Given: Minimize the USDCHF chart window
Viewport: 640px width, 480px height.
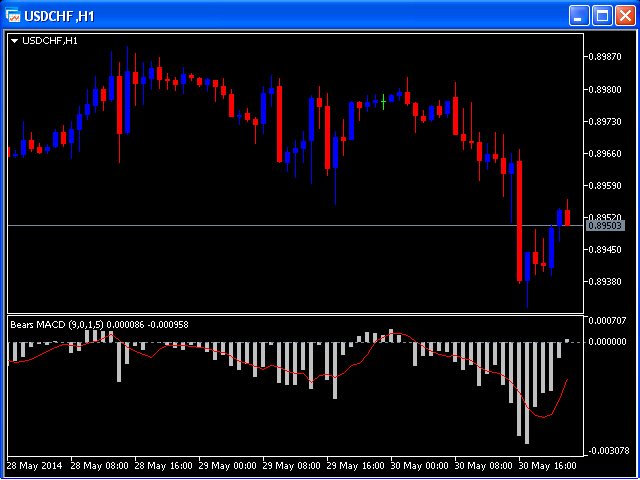Looking at the screenshot, I should [579, 16].
